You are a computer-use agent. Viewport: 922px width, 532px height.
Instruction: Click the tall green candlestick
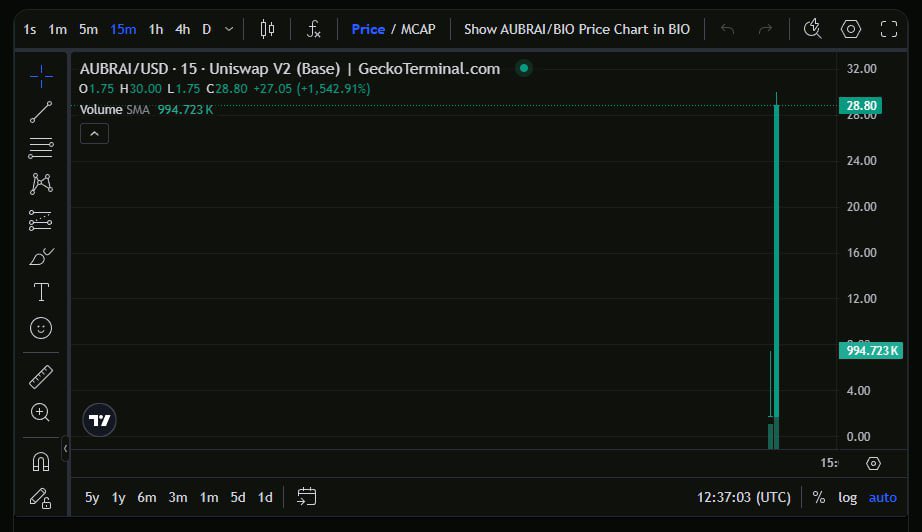pos(776,259)
